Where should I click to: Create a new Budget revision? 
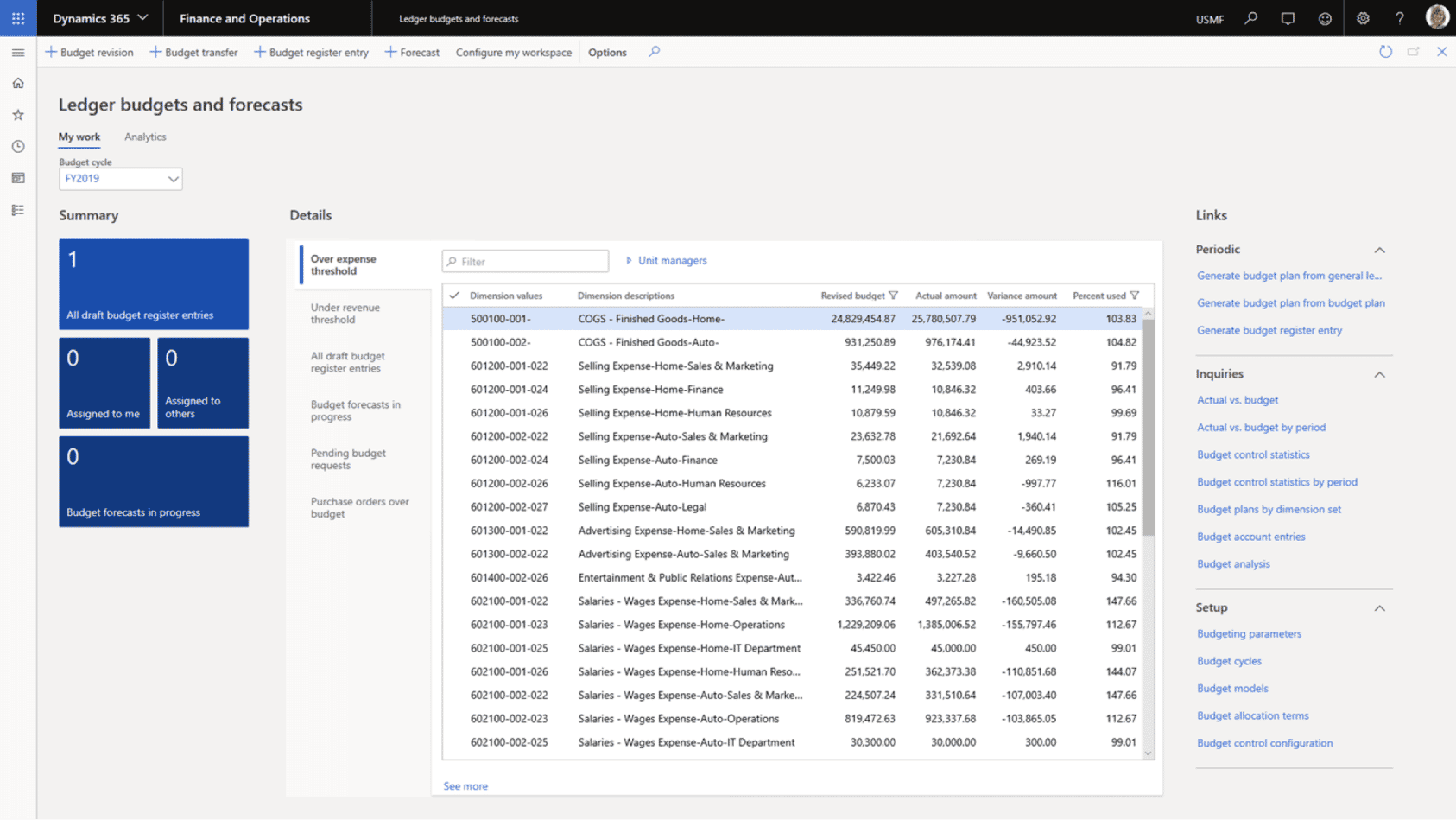90,52
